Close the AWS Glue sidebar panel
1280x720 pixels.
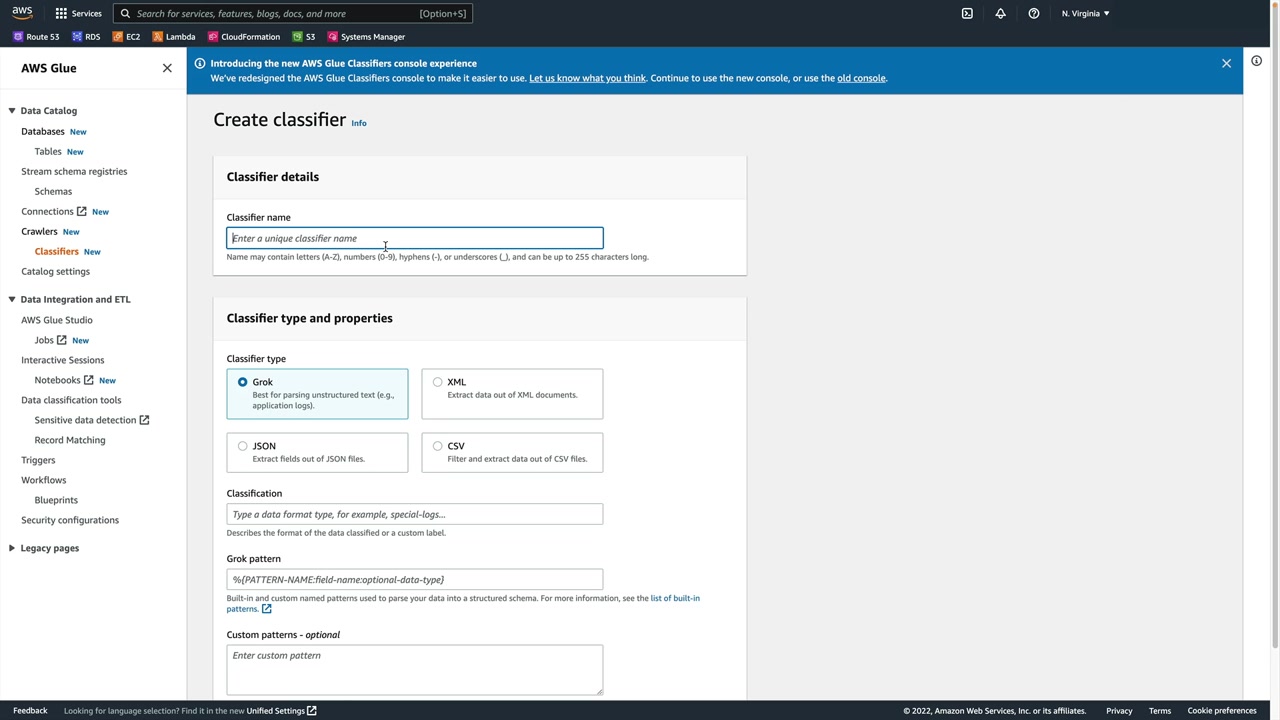[167, 68]
